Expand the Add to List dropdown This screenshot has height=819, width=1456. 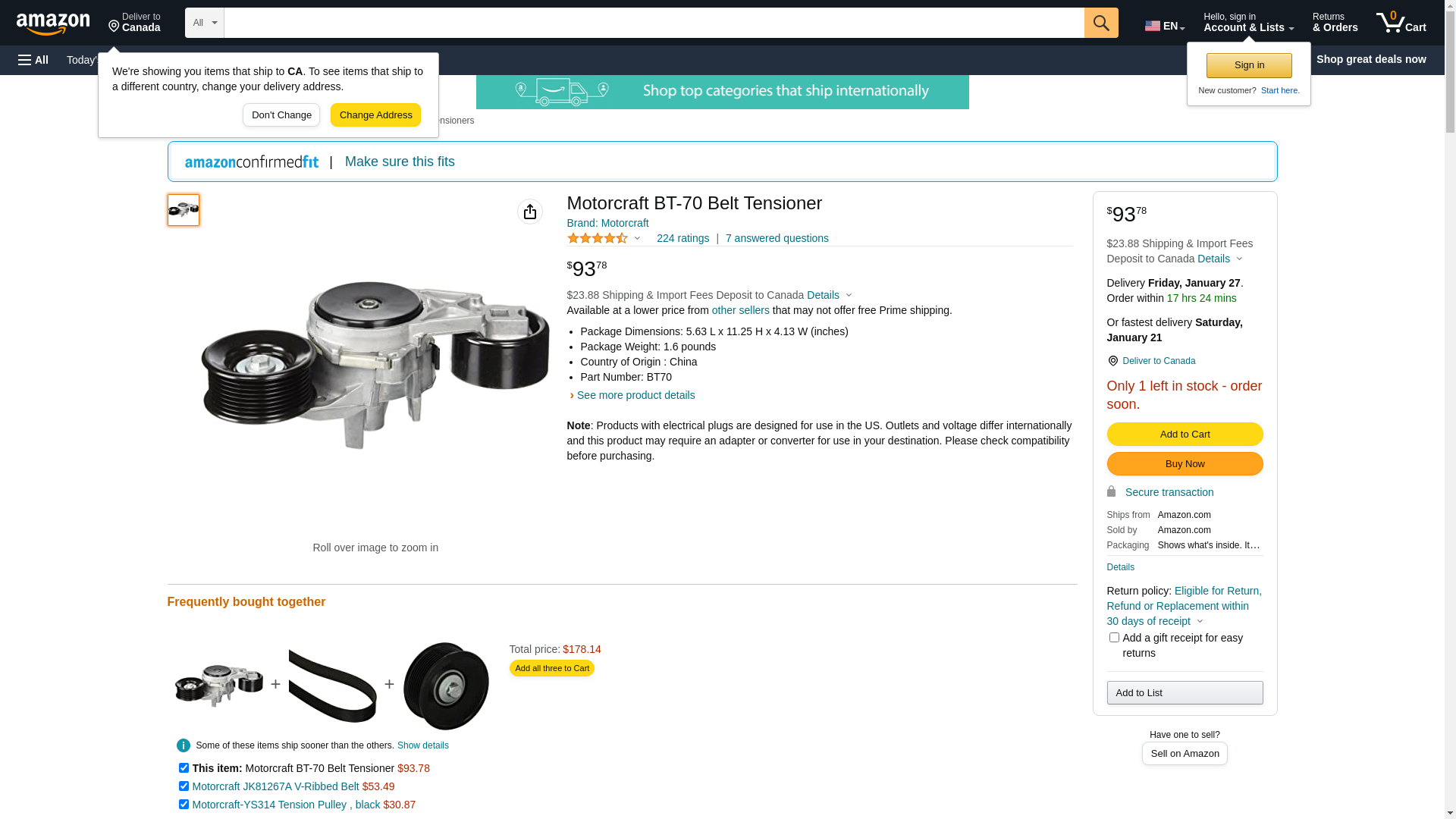1185,693
